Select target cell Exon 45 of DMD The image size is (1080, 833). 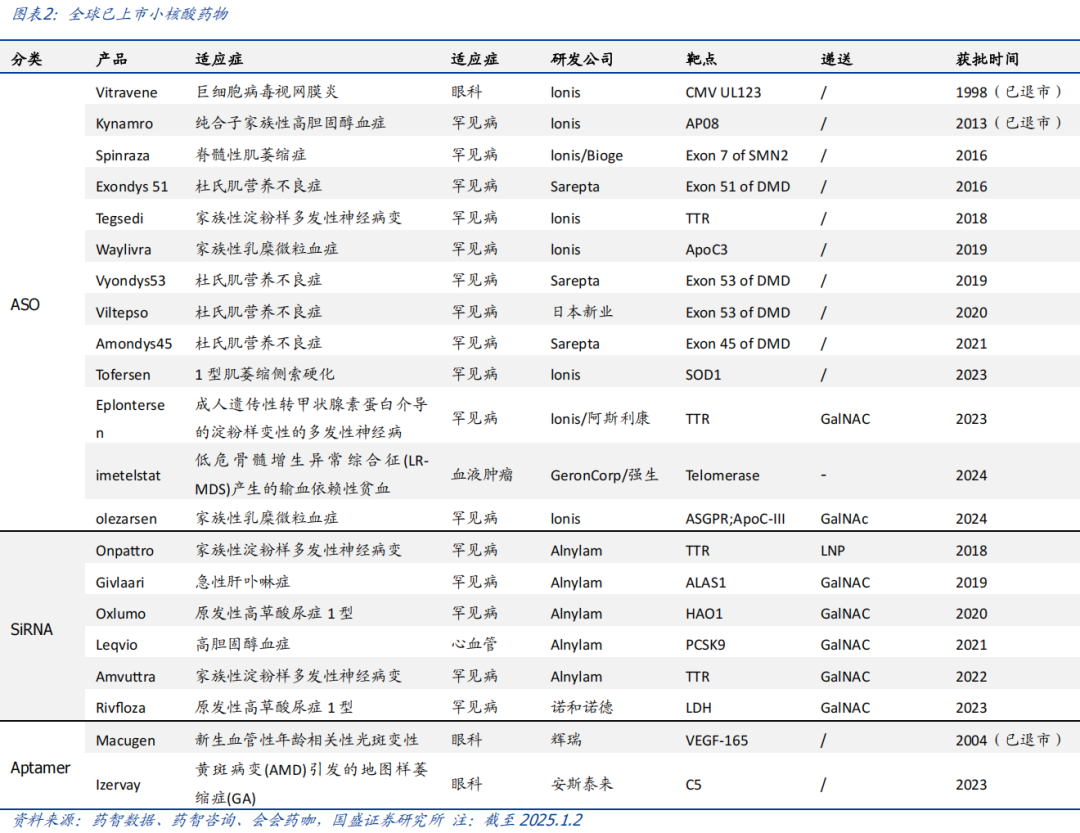point(738,344)
